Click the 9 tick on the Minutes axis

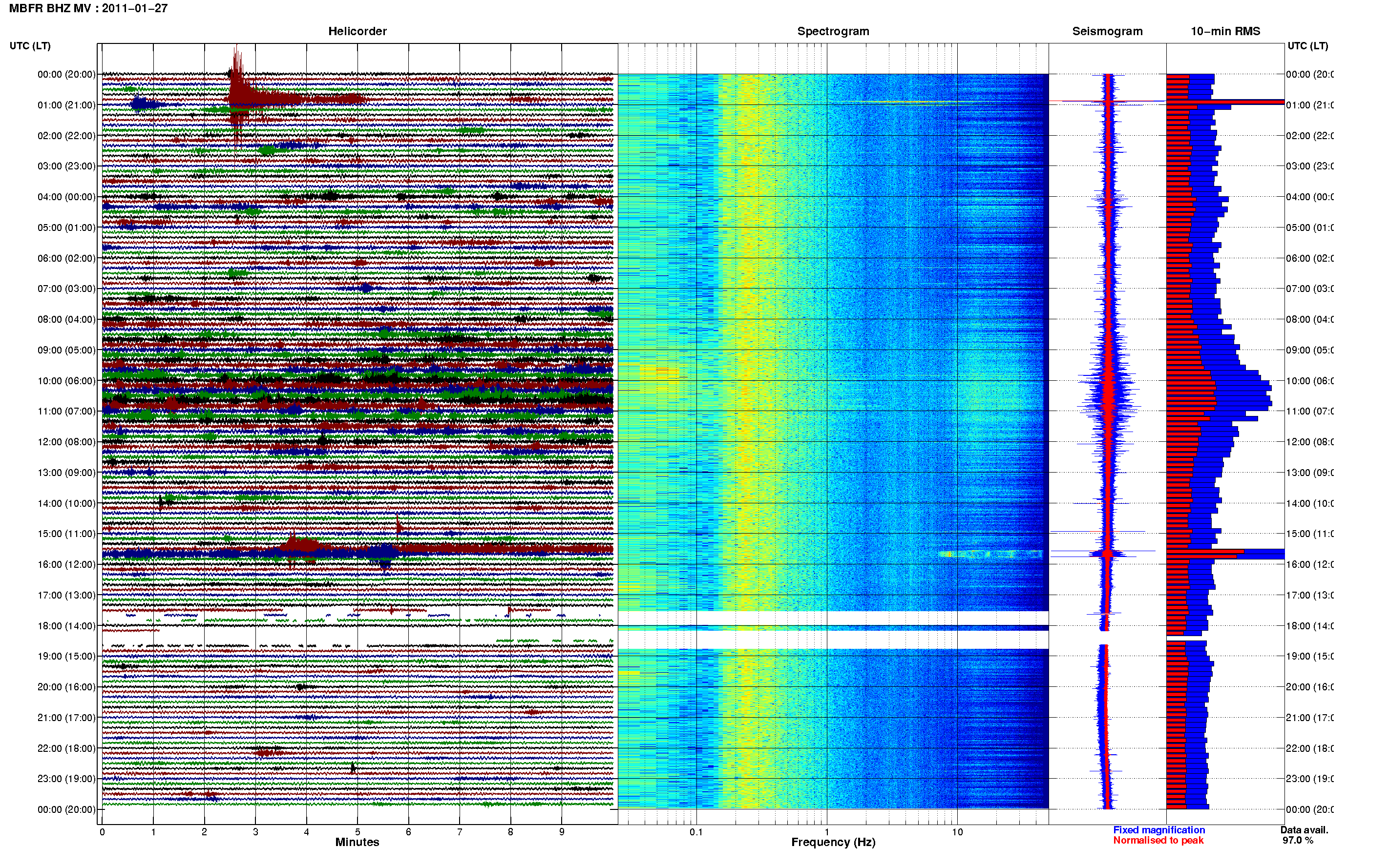point(562,832)
